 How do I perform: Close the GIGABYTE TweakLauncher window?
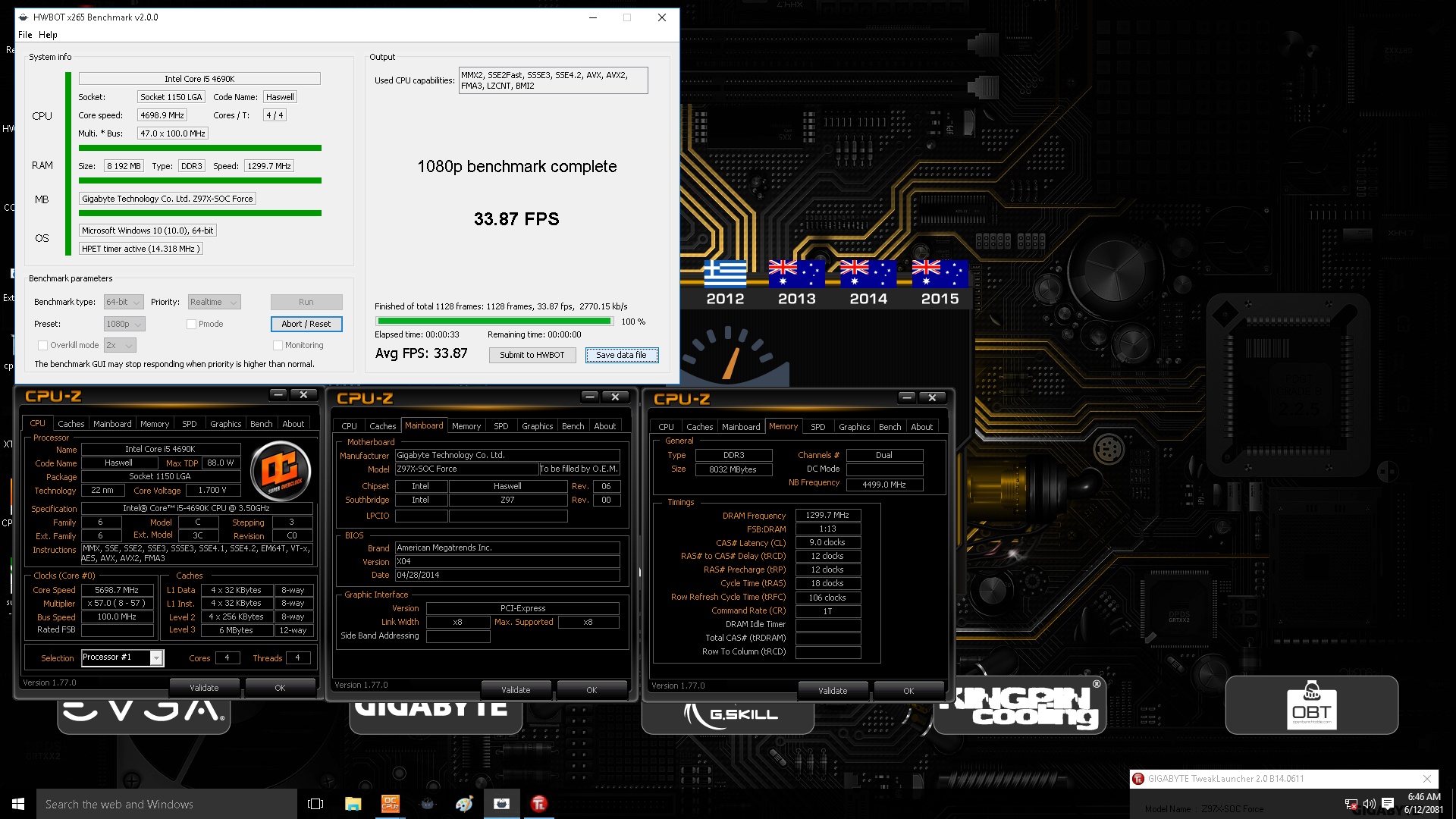(x=1427, y=779)
